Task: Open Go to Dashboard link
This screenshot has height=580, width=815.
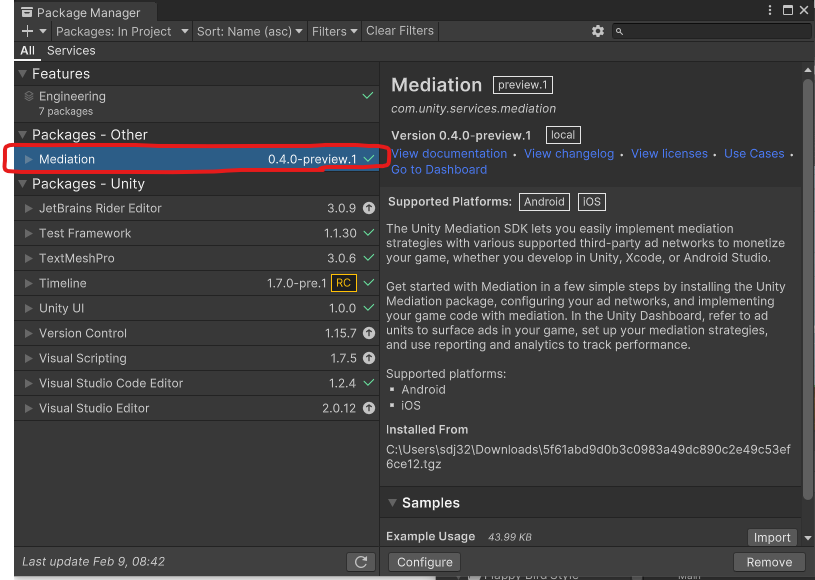Action: click(x=439, y=169)
